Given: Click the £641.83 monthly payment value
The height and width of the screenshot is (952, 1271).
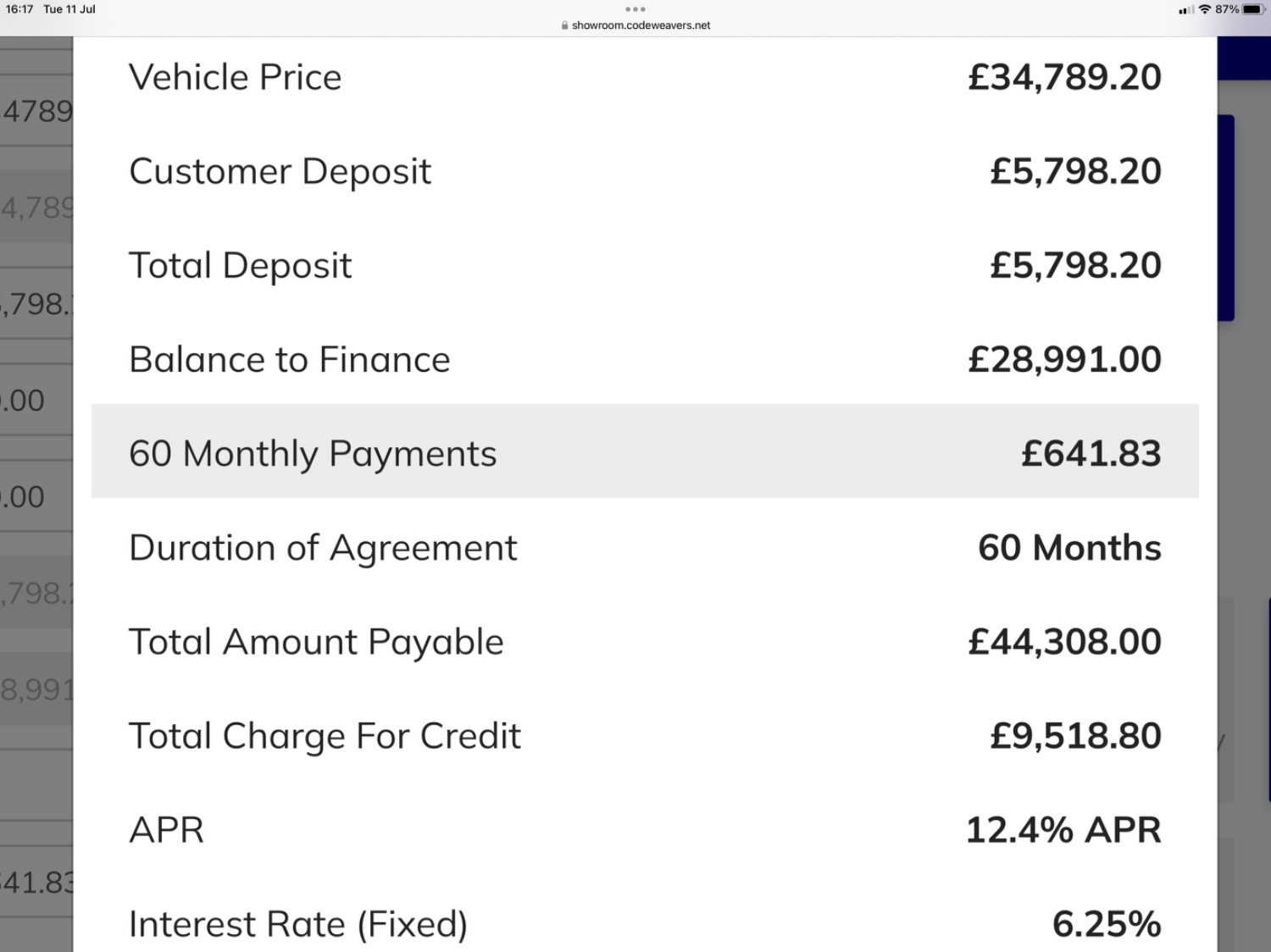Looking at the screenshot, I should [x=1091, y=453].
